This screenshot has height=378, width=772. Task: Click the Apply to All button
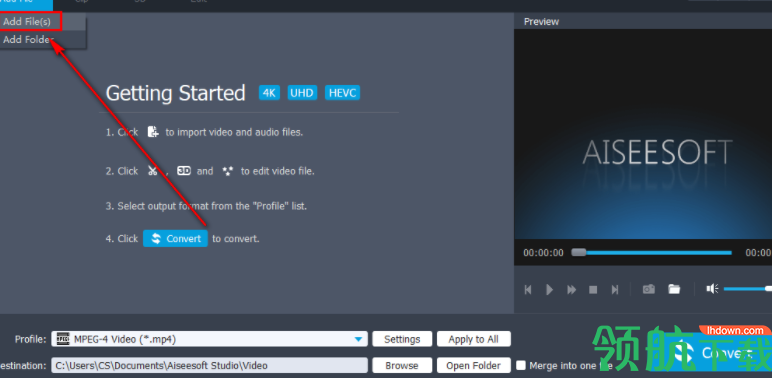tap(474, 339)
